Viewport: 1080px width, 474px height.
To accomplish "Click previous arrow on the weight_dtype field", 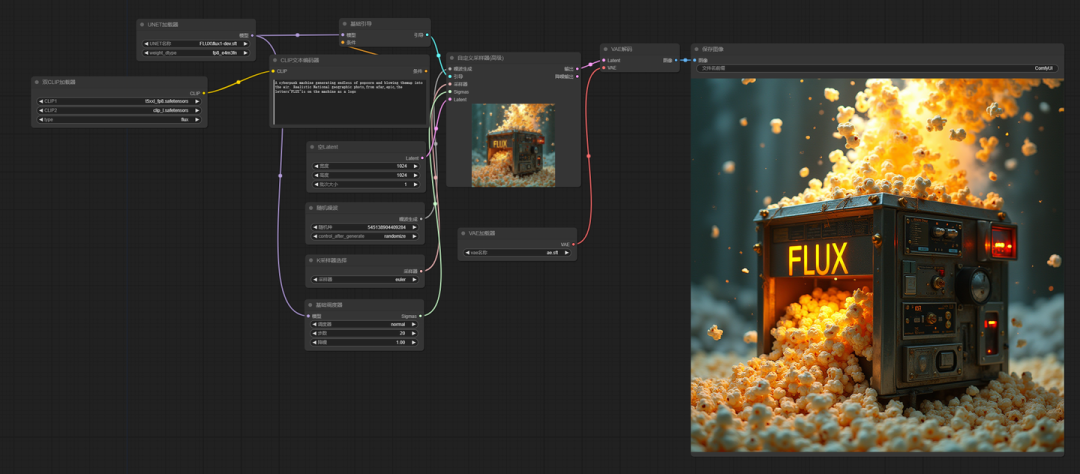I will [145, 52].
